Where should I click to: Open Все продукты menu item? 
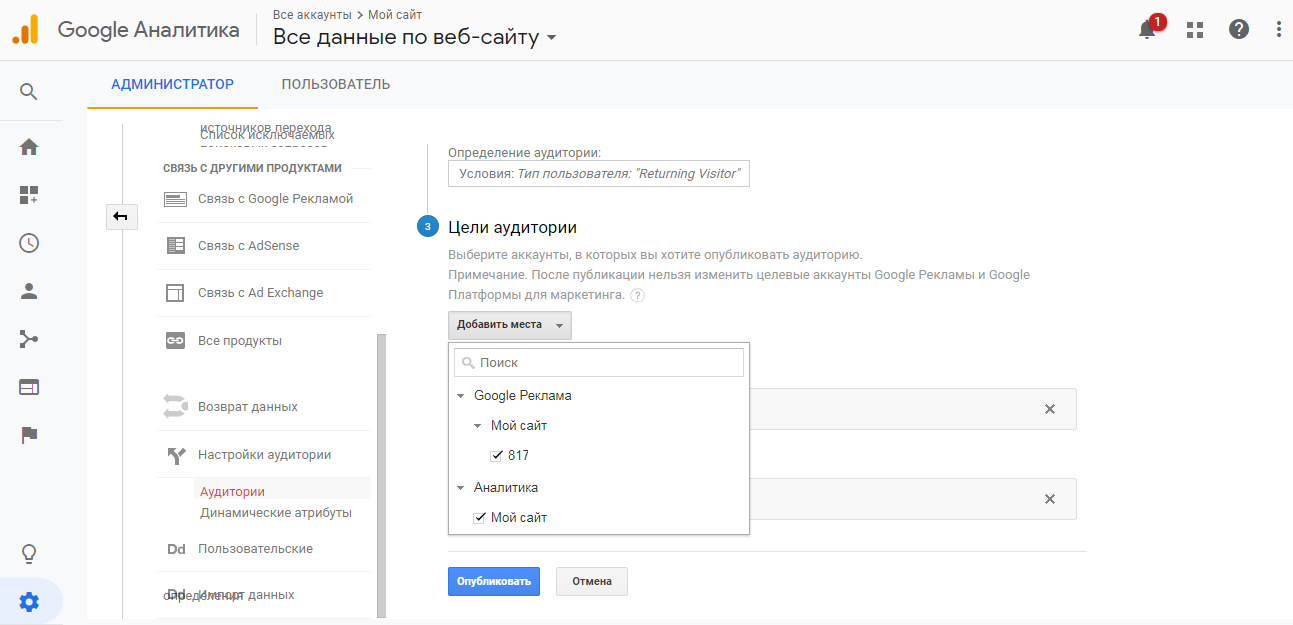point(240,341)
